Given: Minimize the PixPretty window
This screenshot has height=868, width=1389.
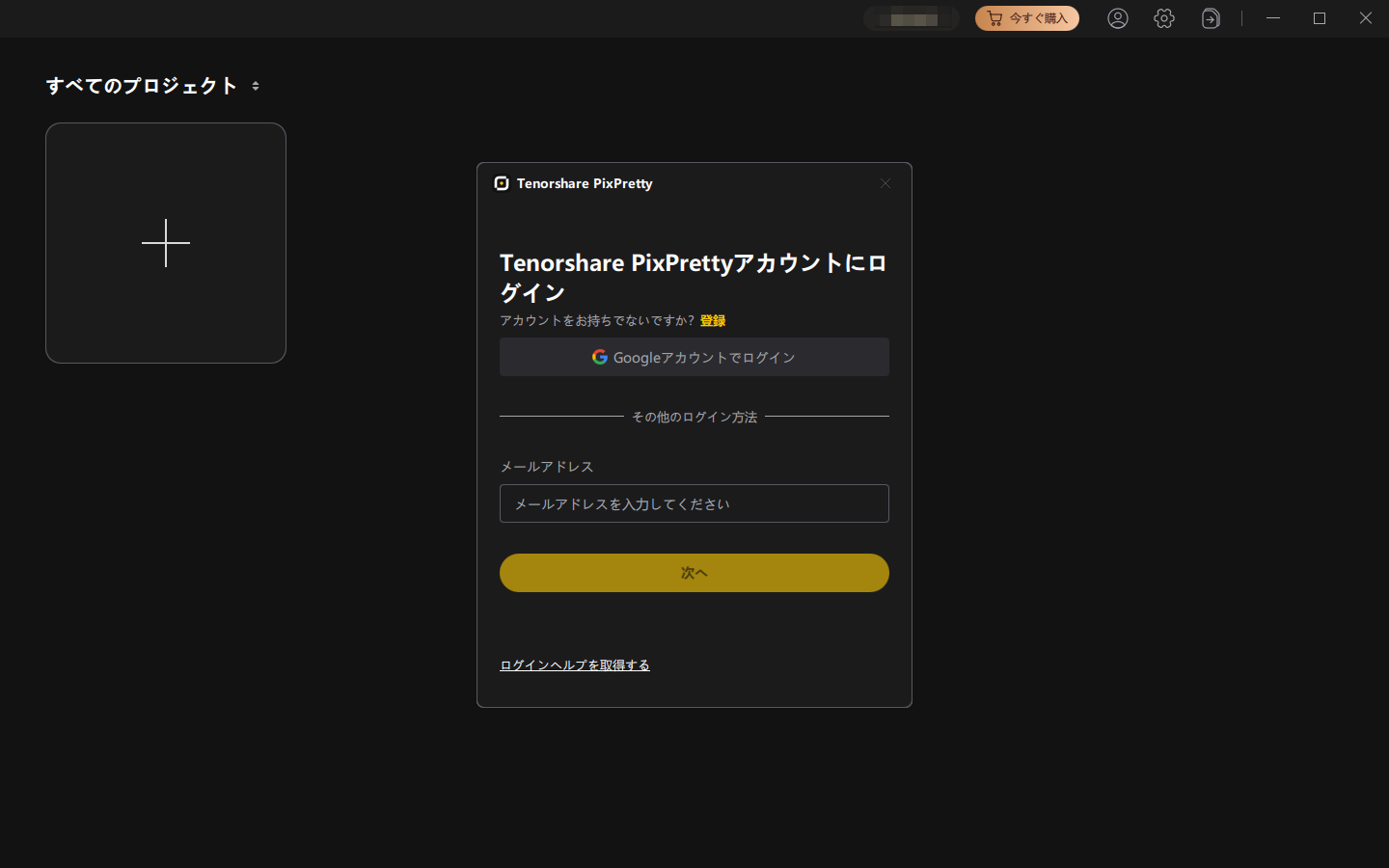Looking at the screenshot, I should point(1273,18).
